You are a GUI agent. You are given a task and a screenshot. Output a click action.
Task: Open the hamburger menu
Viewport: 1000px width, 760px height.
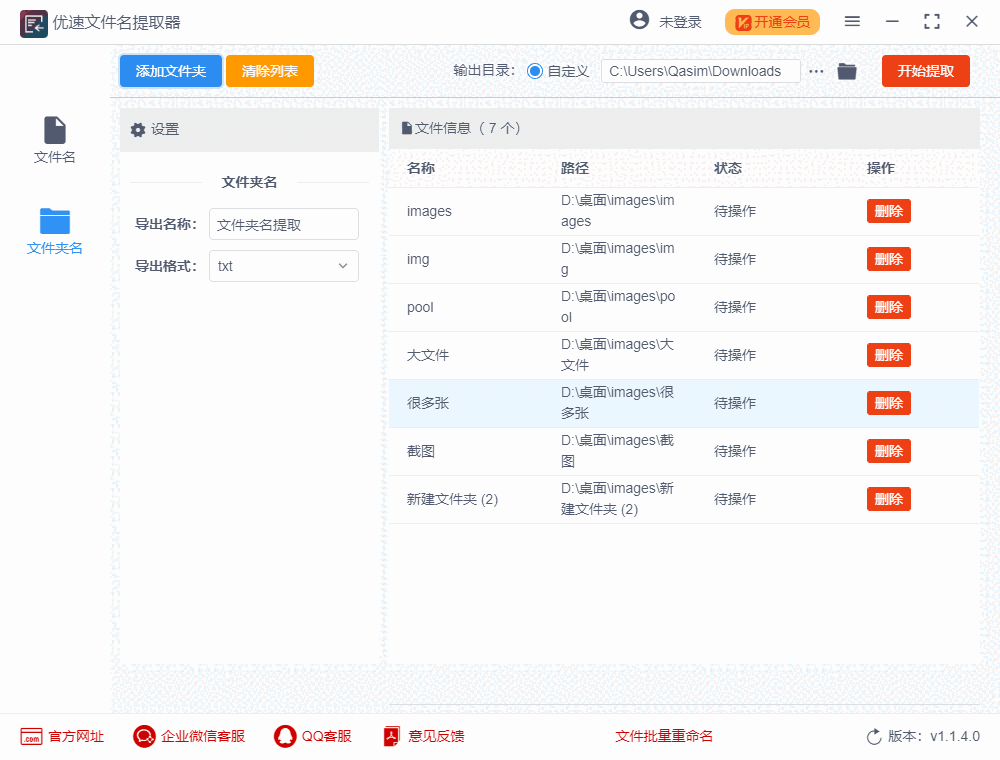click(x=852, y=21)
